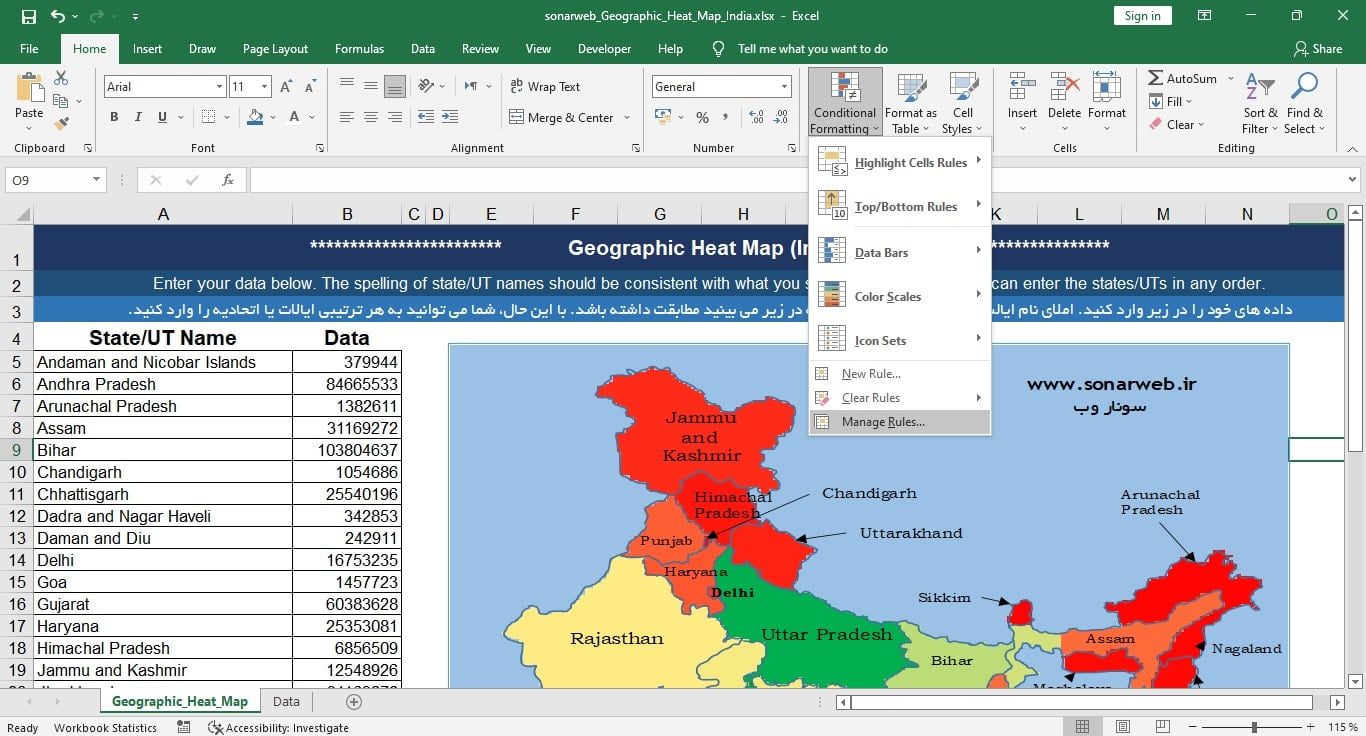Toggle Normal view in status bar

[1083, 727]
